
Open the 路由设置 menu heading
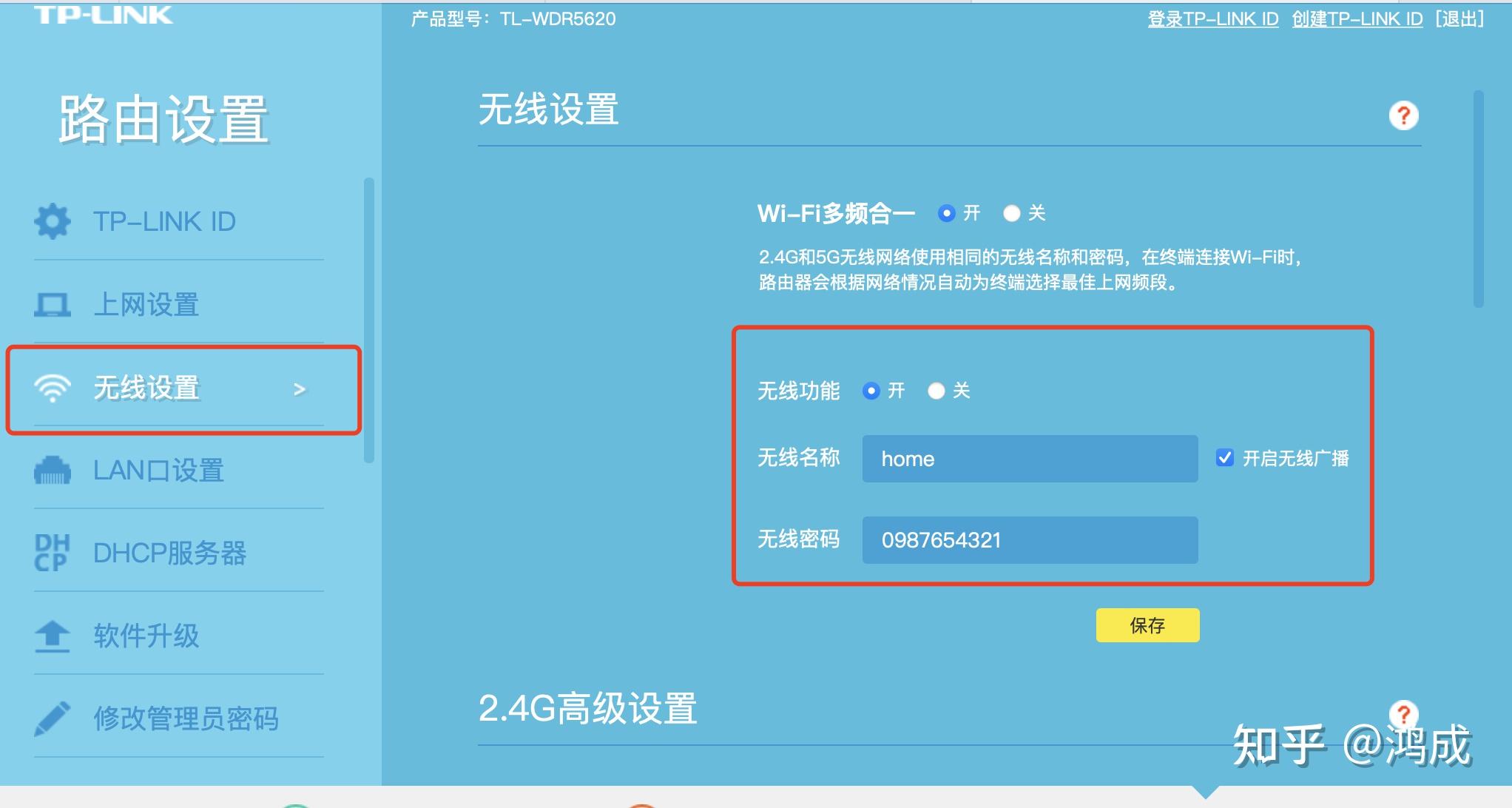(163, 118)
